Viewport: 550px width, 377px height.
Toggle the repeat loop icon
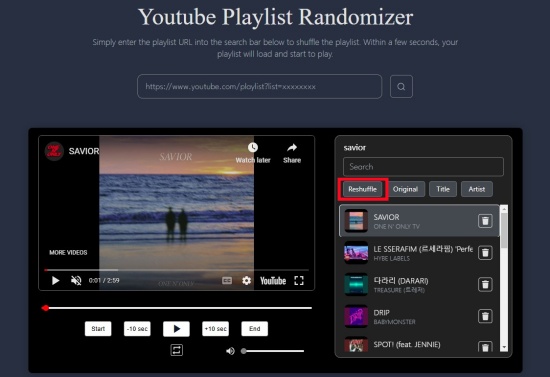tap(176, 350)
